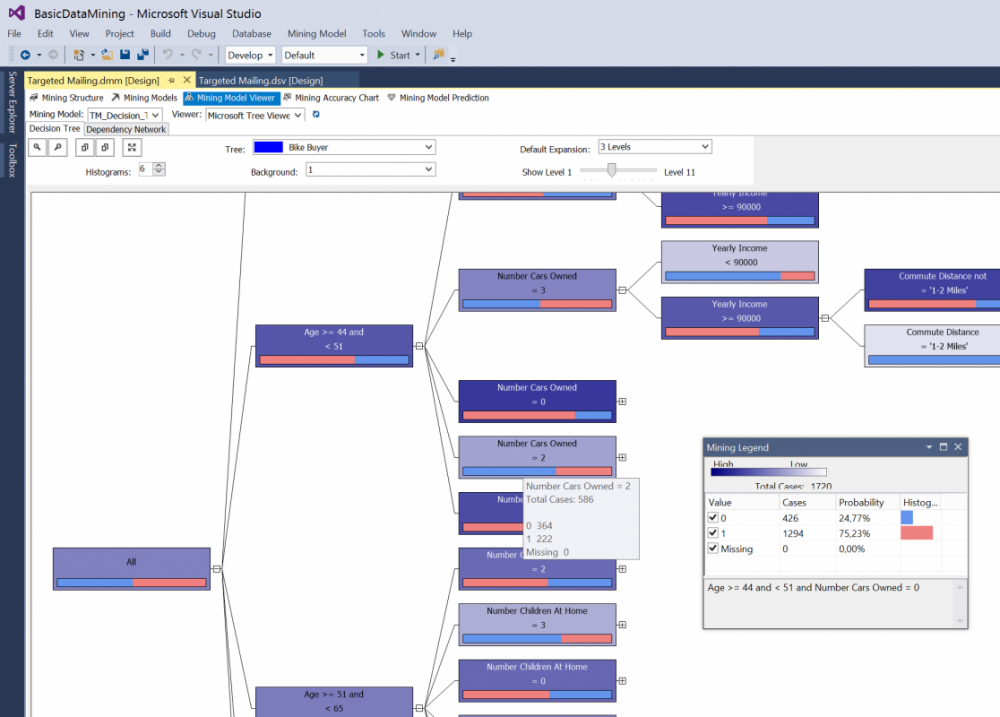Click the second Copy Entire Graph icon

coord(105,147)
